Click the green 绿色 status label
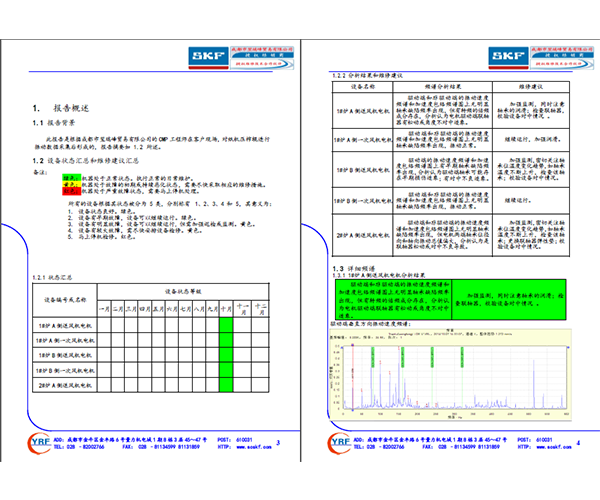 pos(71,174)
